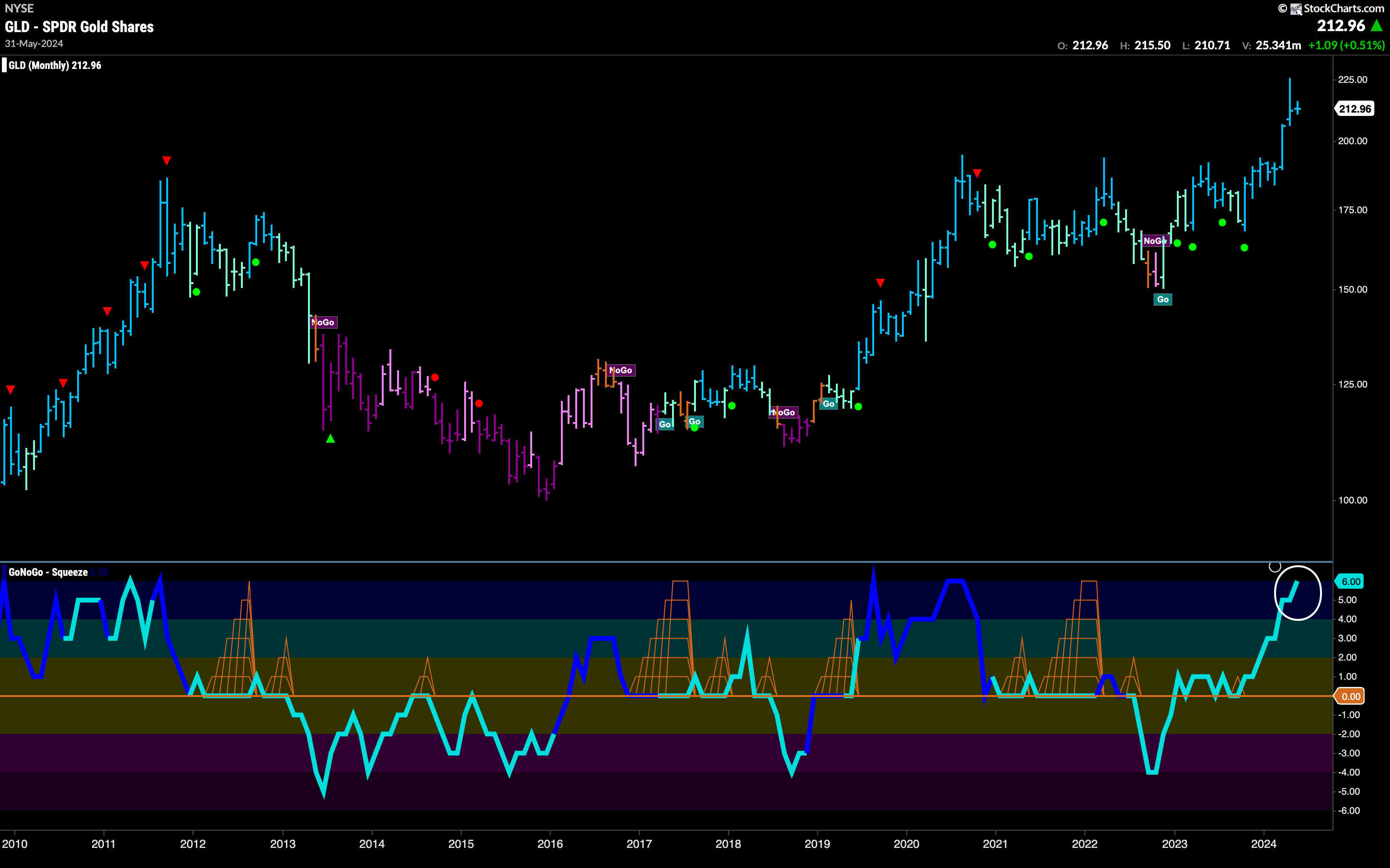Click the High value H: 215.50
The height and width of the screenshot is (868, 1390).
1145,46
